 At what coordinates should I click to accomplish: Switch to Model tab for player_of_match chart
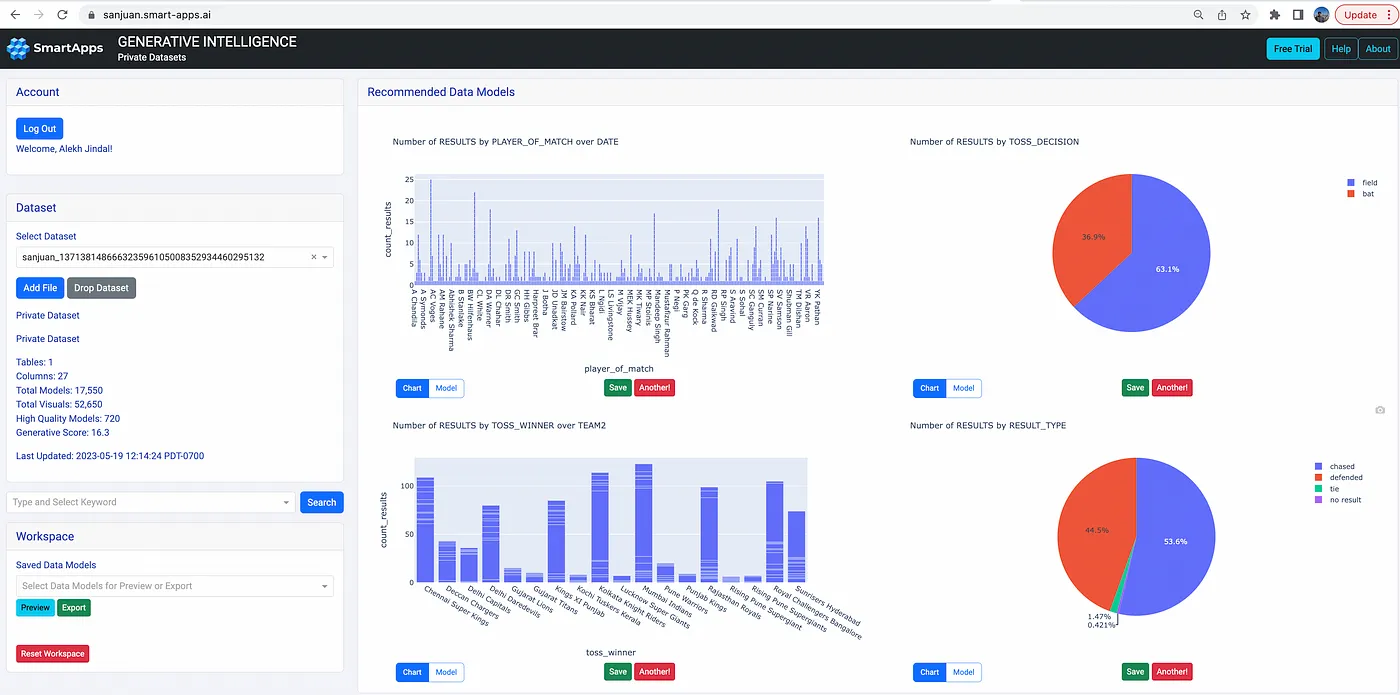click(x=446, y=388)
